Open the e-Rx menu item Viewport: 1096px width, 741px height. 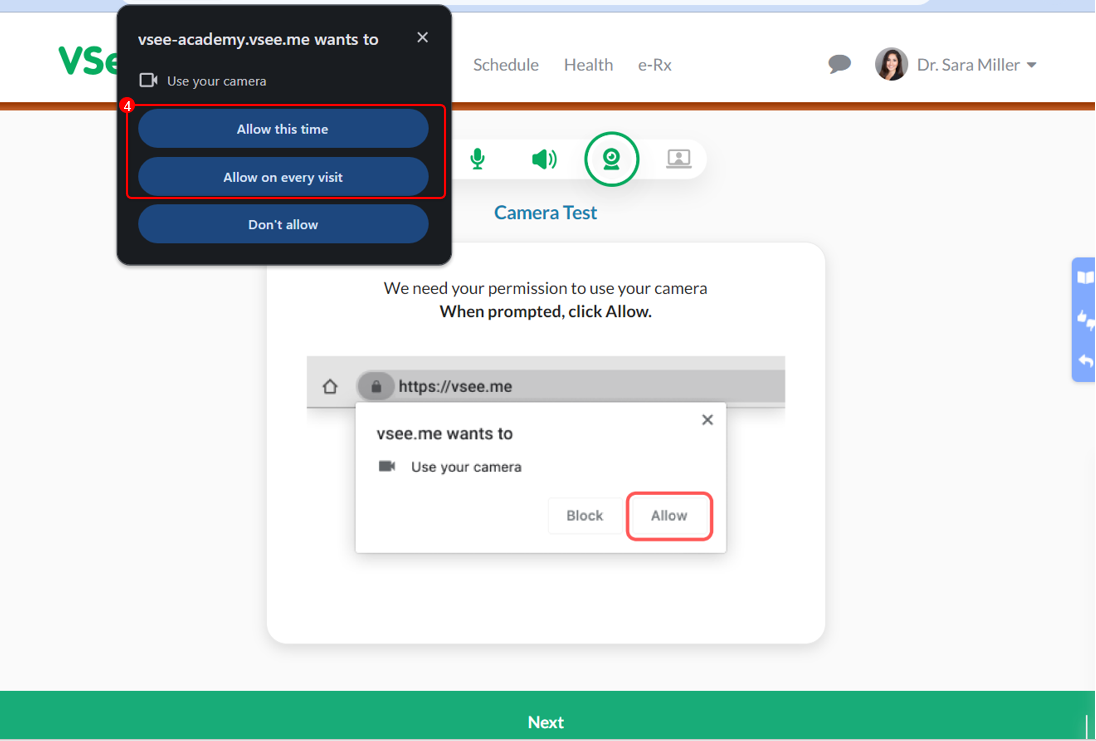point(655,65)
